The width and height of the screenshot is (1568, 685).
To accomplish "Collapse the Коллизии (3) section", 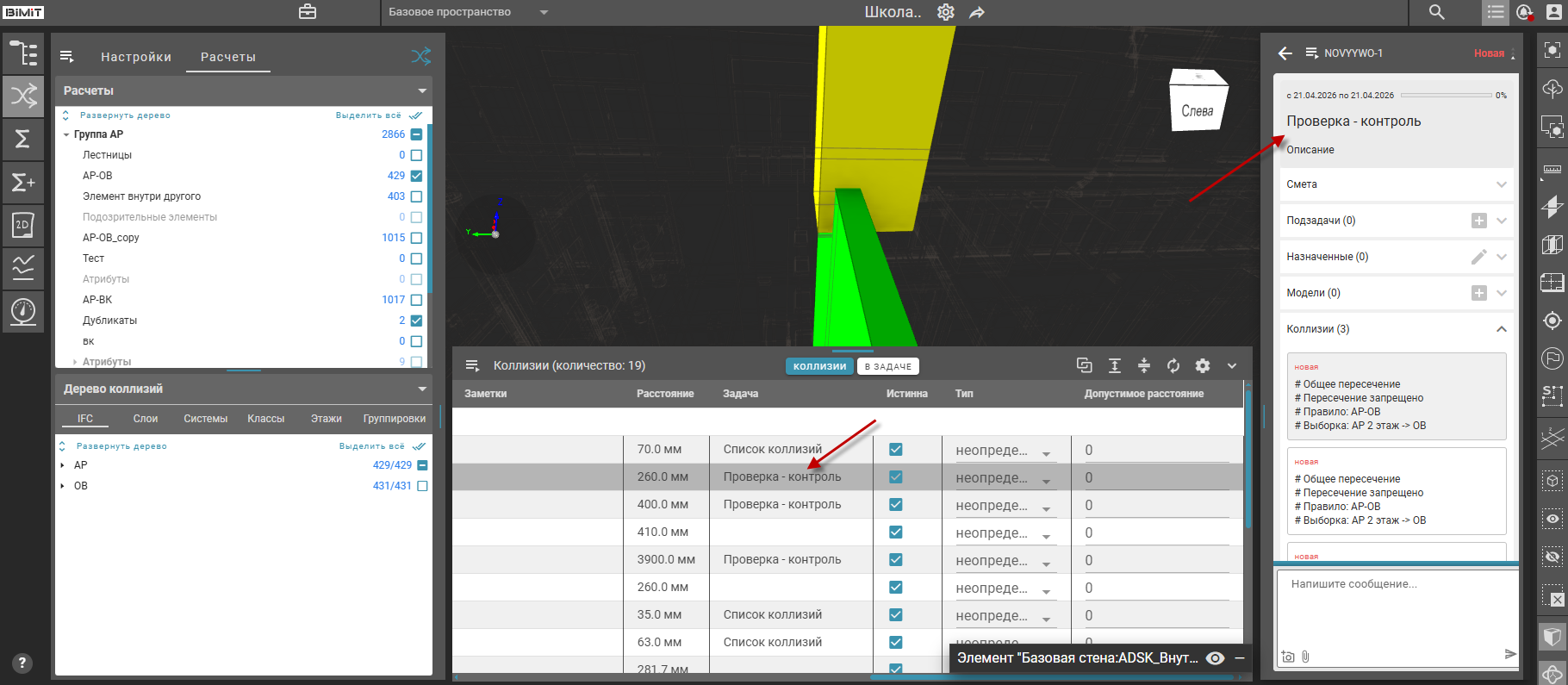I will pos(1501,329).
